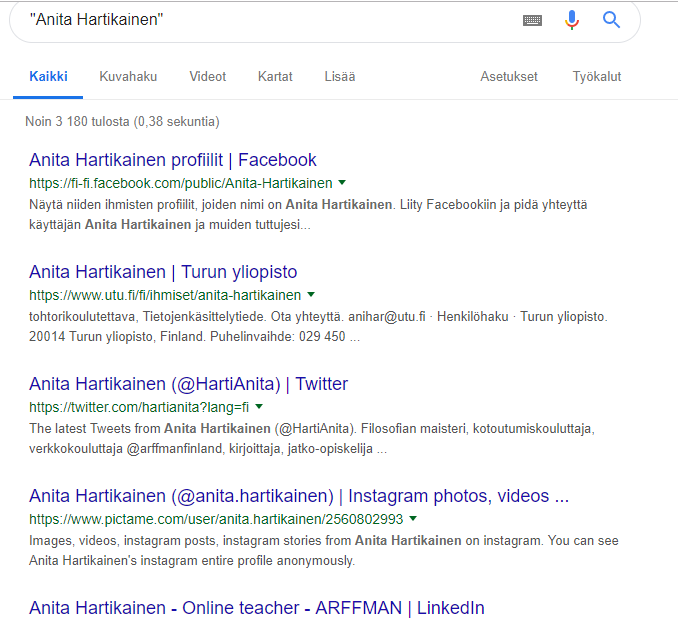Open Anita Hartikainen @HartiAnita Twitter result
Image resolution: width=678 pixels, height=622 pixels.
click(189, 384)
